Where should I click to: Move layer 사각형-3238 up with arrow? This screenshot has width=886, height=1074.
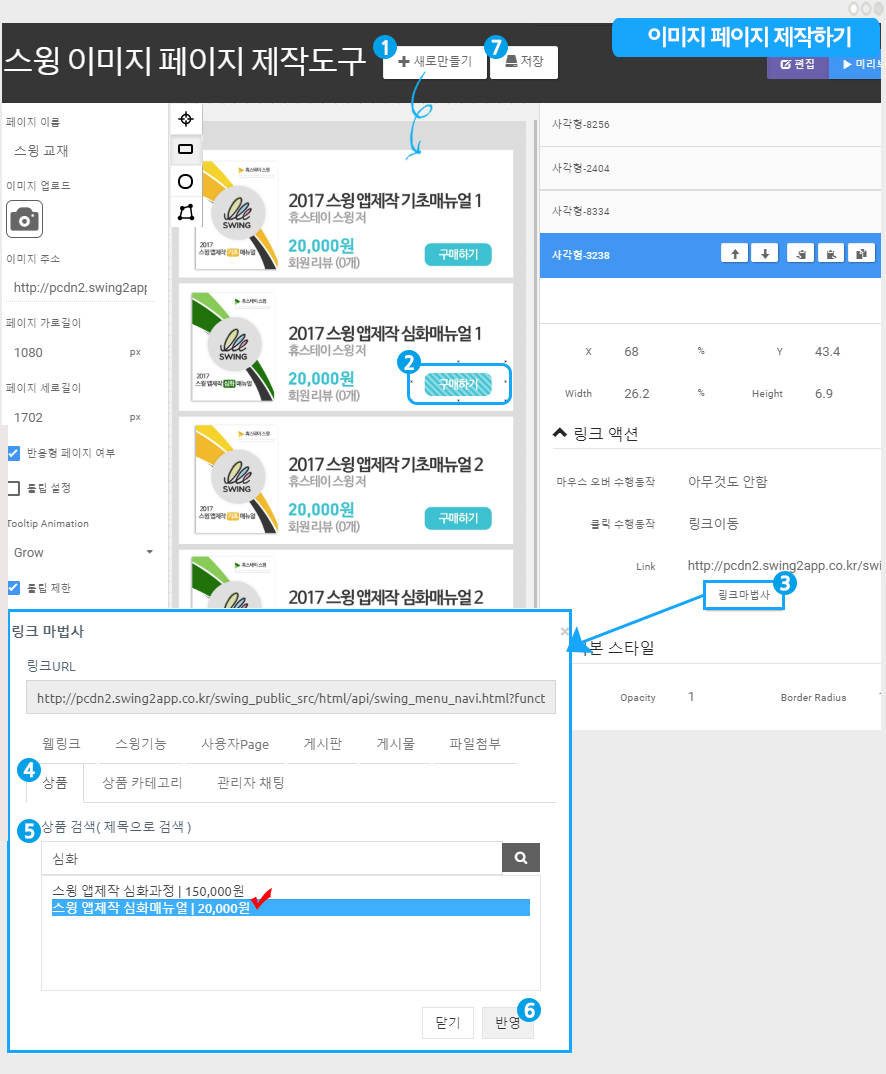pos(735,254)
